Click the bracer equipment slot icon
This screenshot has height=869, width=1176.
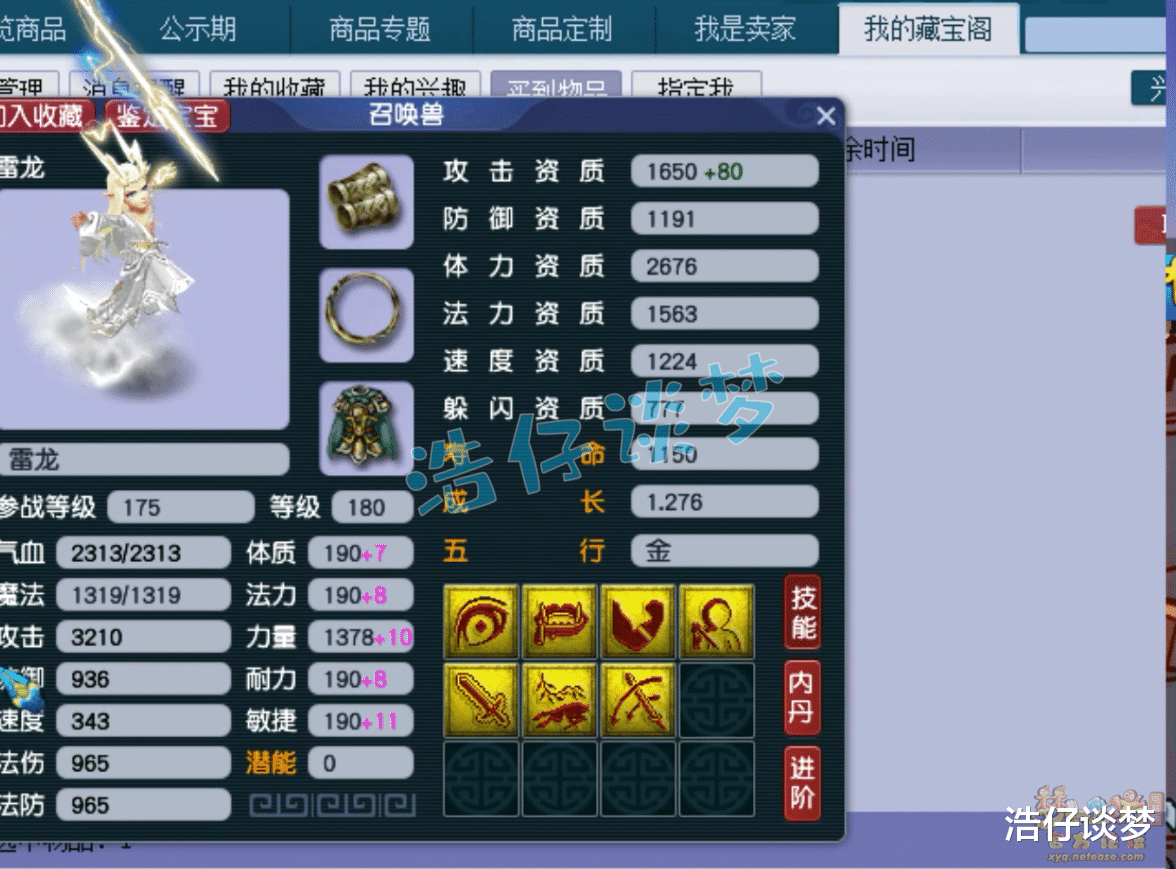coord(366,202)
